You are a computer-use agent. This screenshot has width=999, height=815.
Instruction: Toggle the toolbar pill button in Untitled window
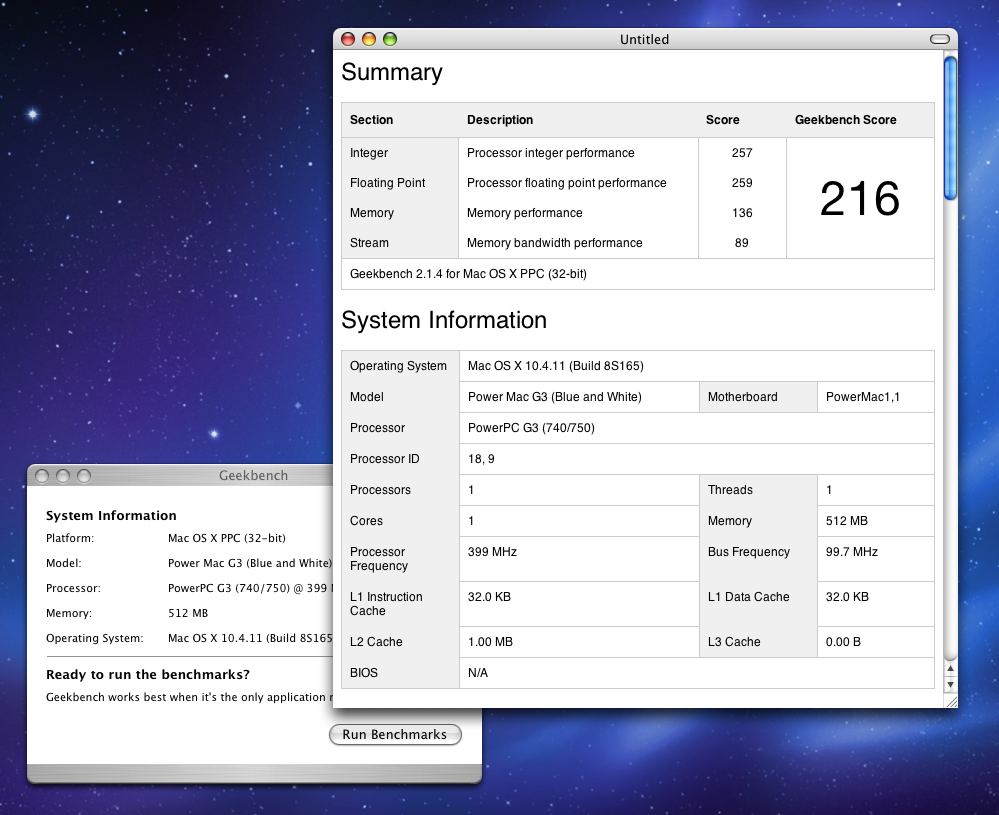tap(939, 39)
